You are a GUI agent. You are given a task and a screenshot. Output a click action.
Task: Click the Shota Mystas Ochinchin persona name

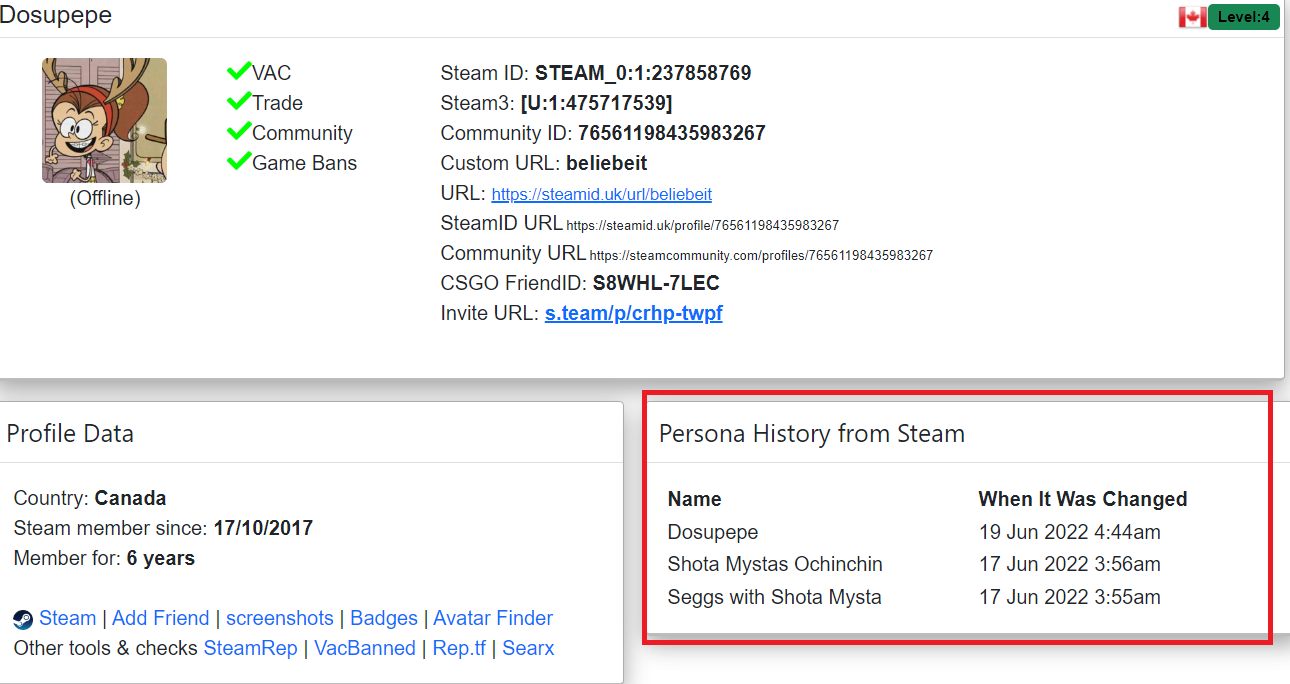pos(775,564)
